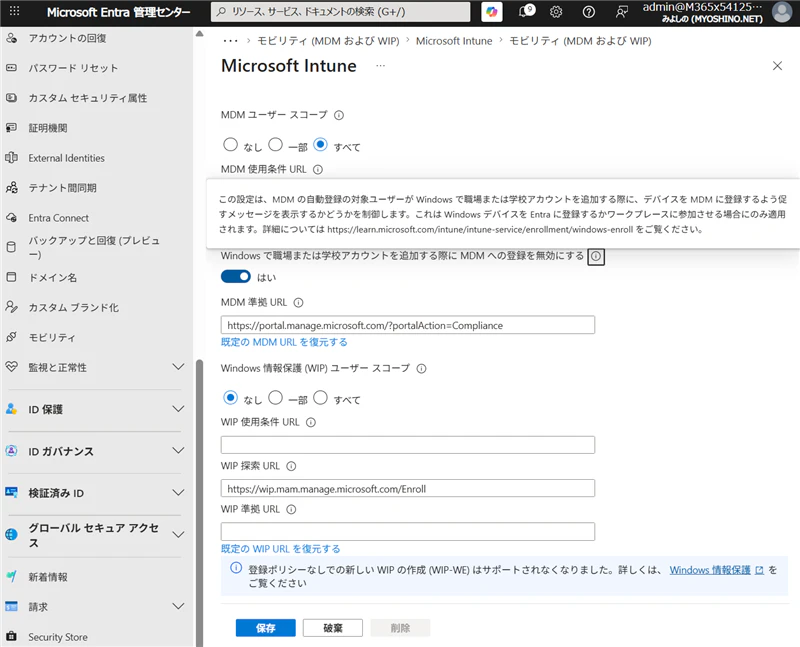800x647 pixels.
Task: Click into the WIP 使用条件 URL field
Action: coord(408,445)
